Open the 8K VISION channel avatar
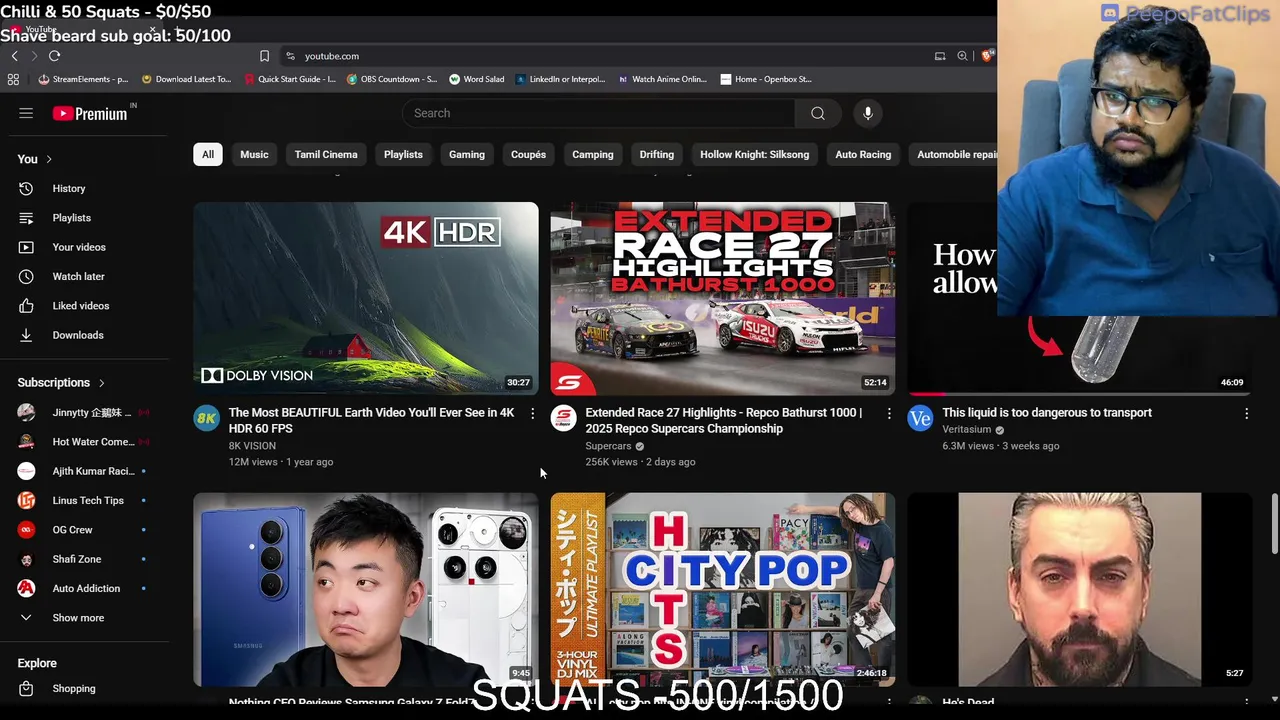 206,418
